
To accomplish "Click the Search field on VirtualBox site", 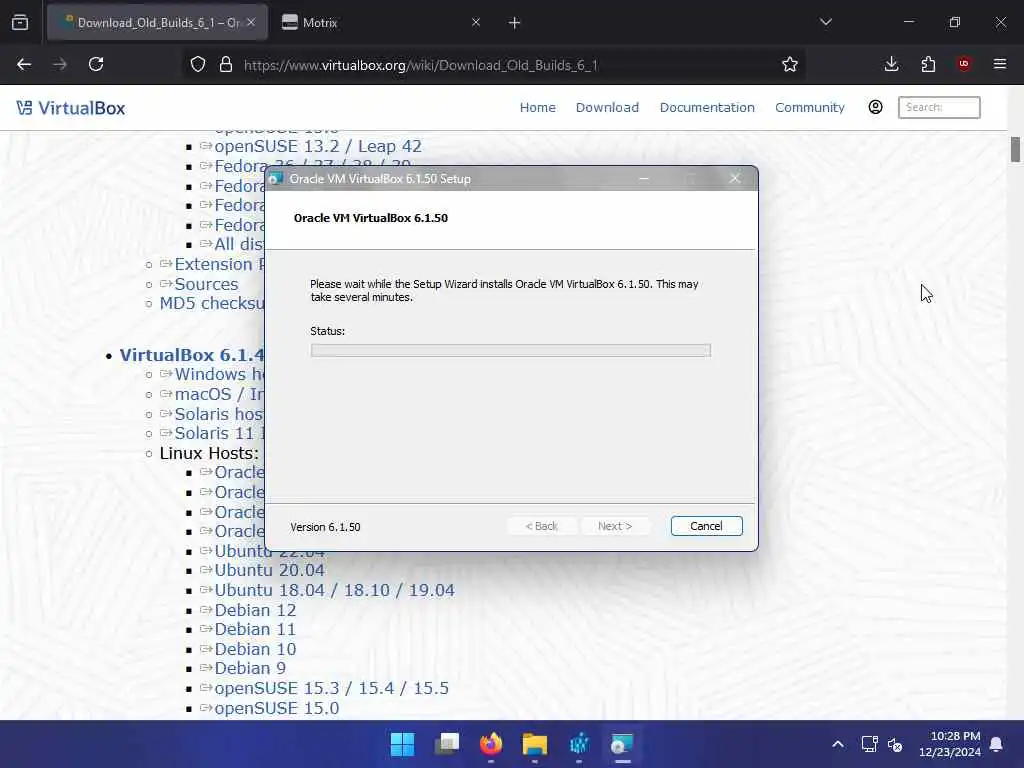I will (939, 107).
